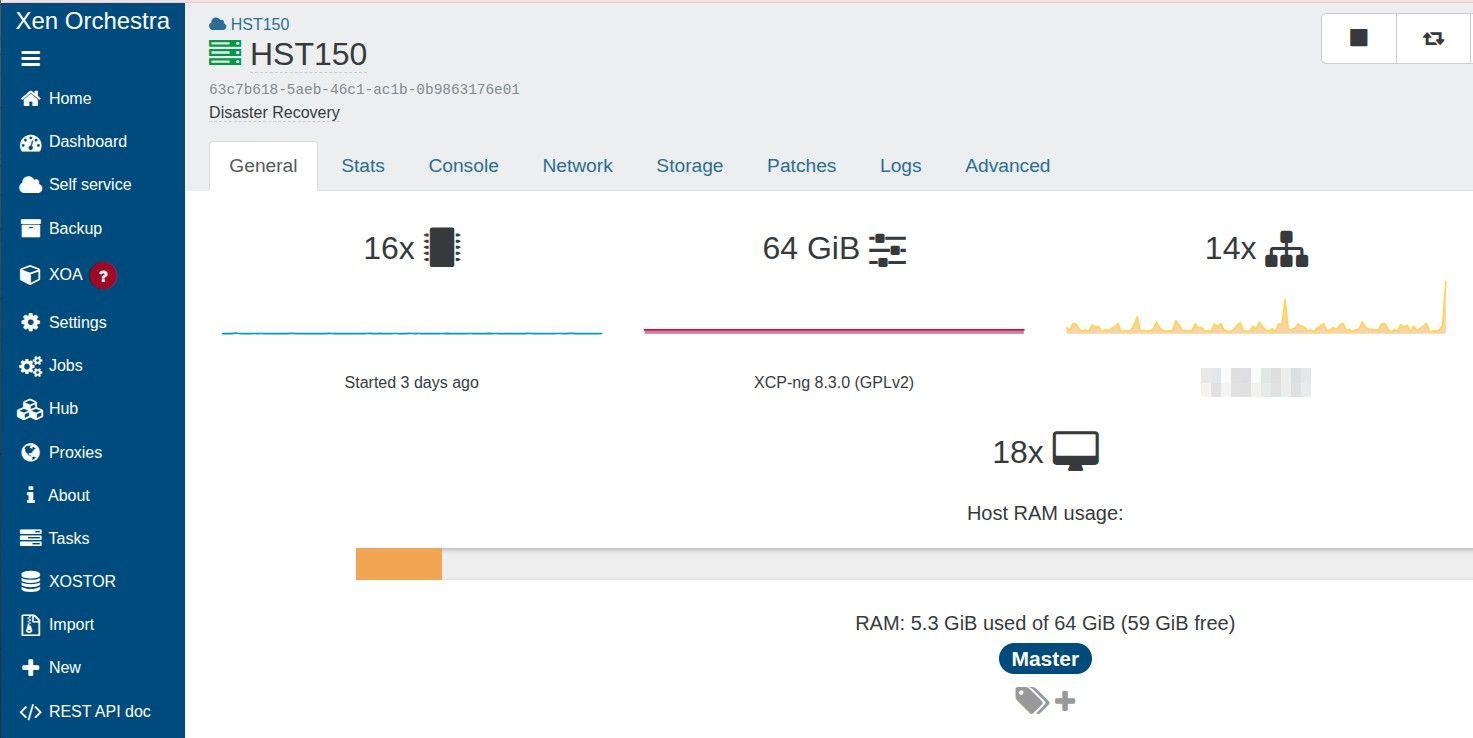
Task: Toggle the hamburger sidebar menu
Action: pyautogui.click(x=31, y=59)
